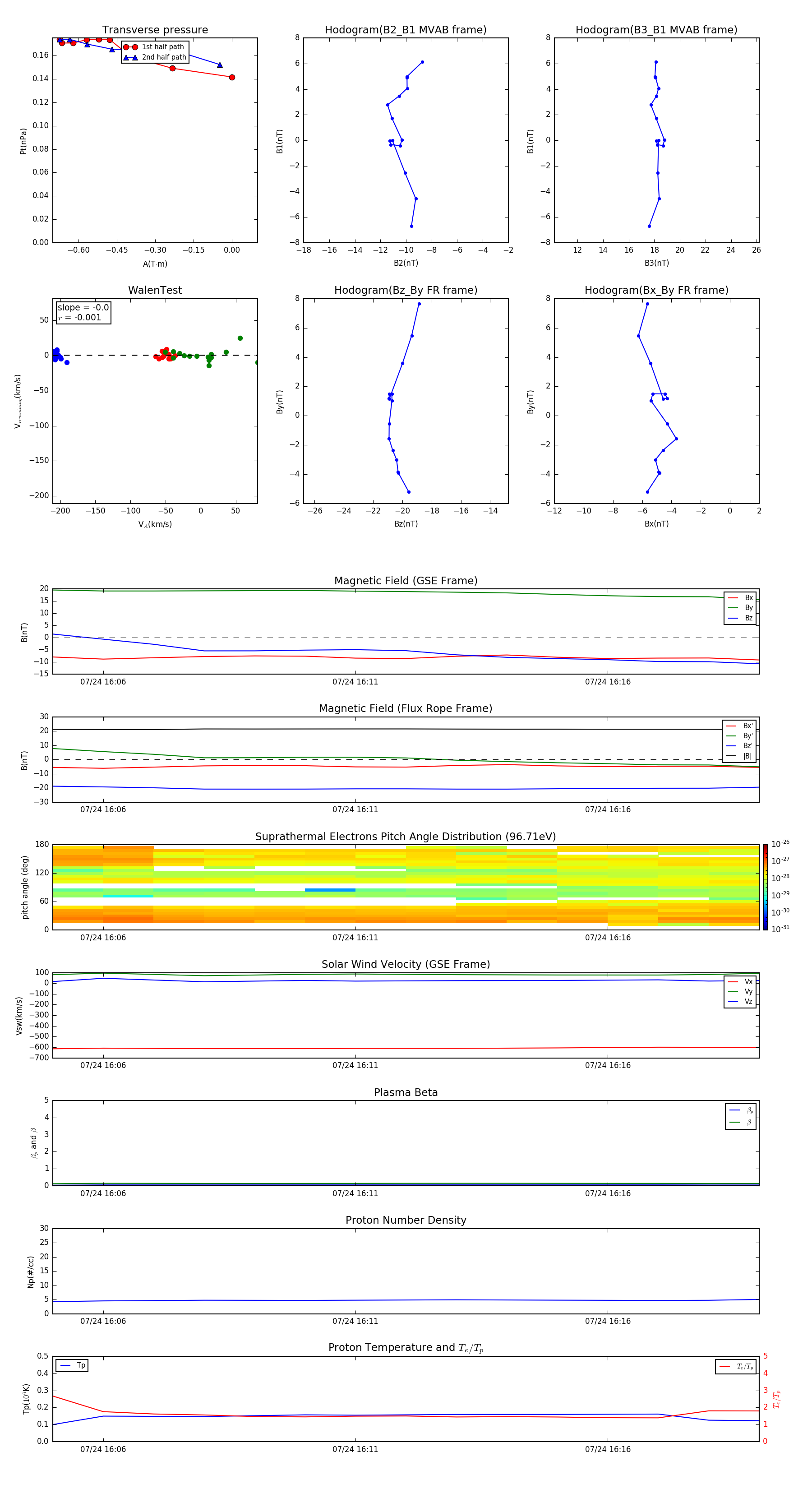Click the 'Magnetic Field (Flux Rope Frame)' title
Viewport: 812px width, 1489px height.
[406, 709]
